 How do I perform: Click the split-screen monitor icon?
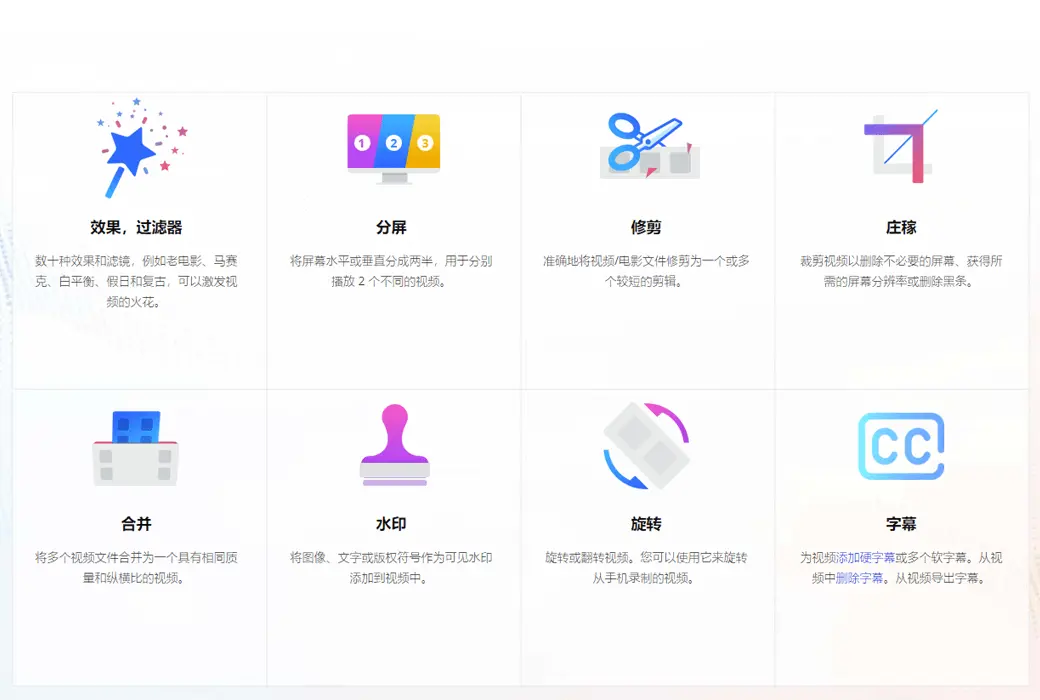394,149
